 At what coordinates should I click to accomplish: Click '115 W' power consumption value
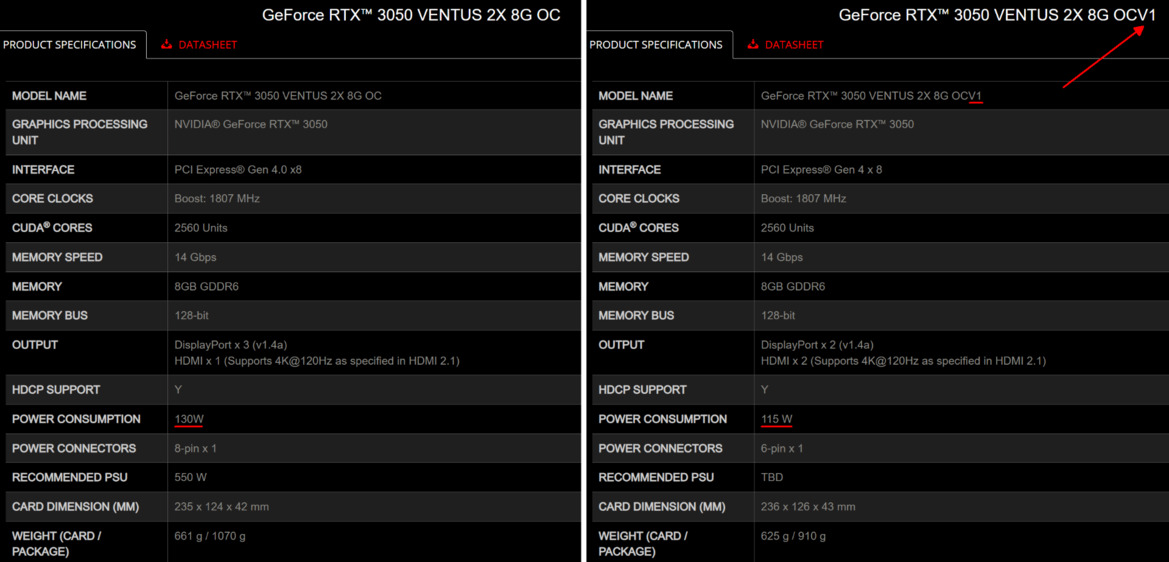(777, 419)
